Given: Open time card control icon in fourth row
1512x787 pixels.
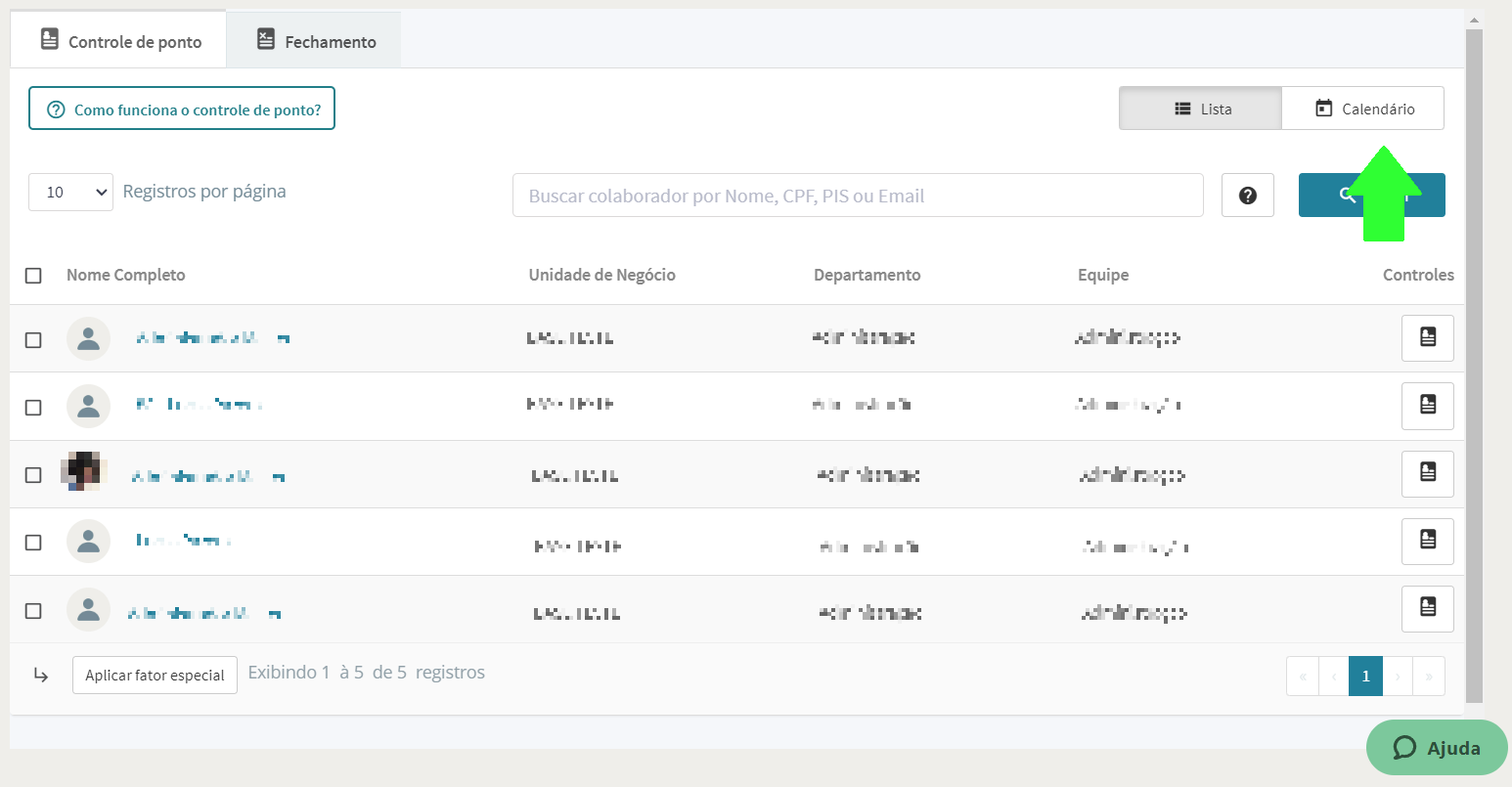Looking at the screenshot, I should click(1427, 542).
